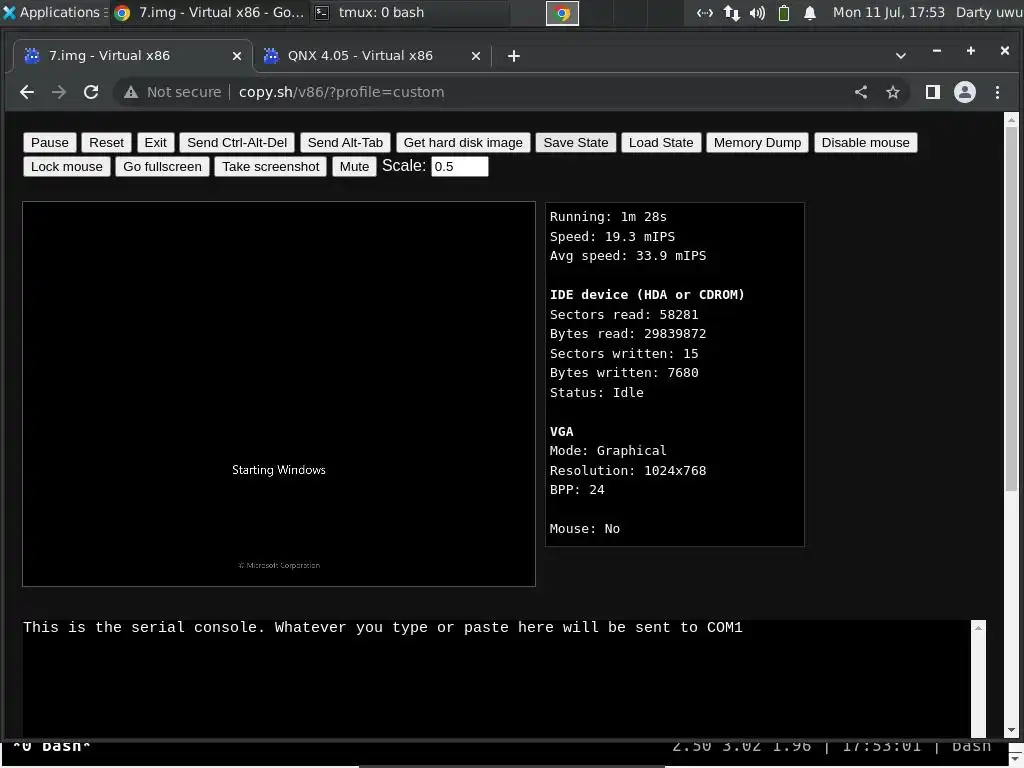The width and height of the screenshot is (1024, 768).
Task: Open the notifications bell icon
Action: 810,13
